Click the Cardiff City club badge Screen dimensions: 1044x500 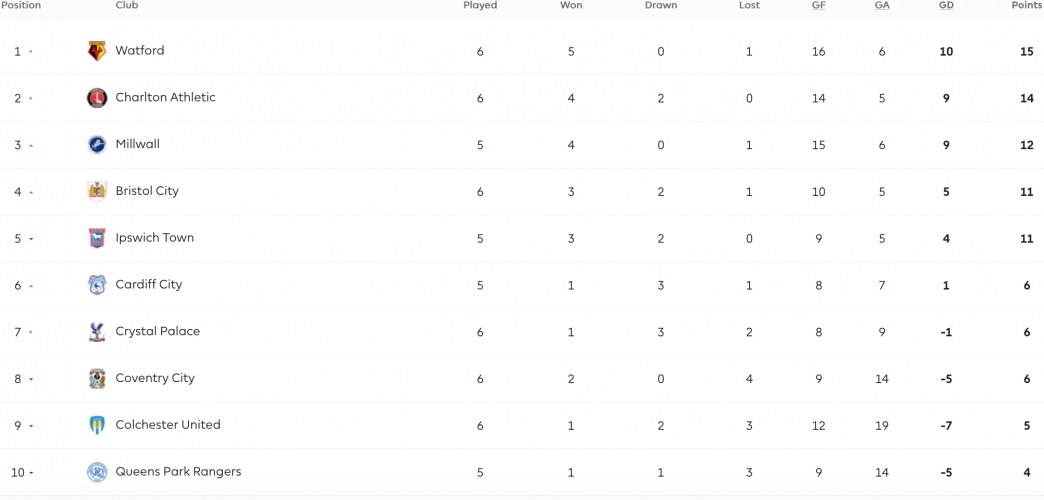coord(97,285)
